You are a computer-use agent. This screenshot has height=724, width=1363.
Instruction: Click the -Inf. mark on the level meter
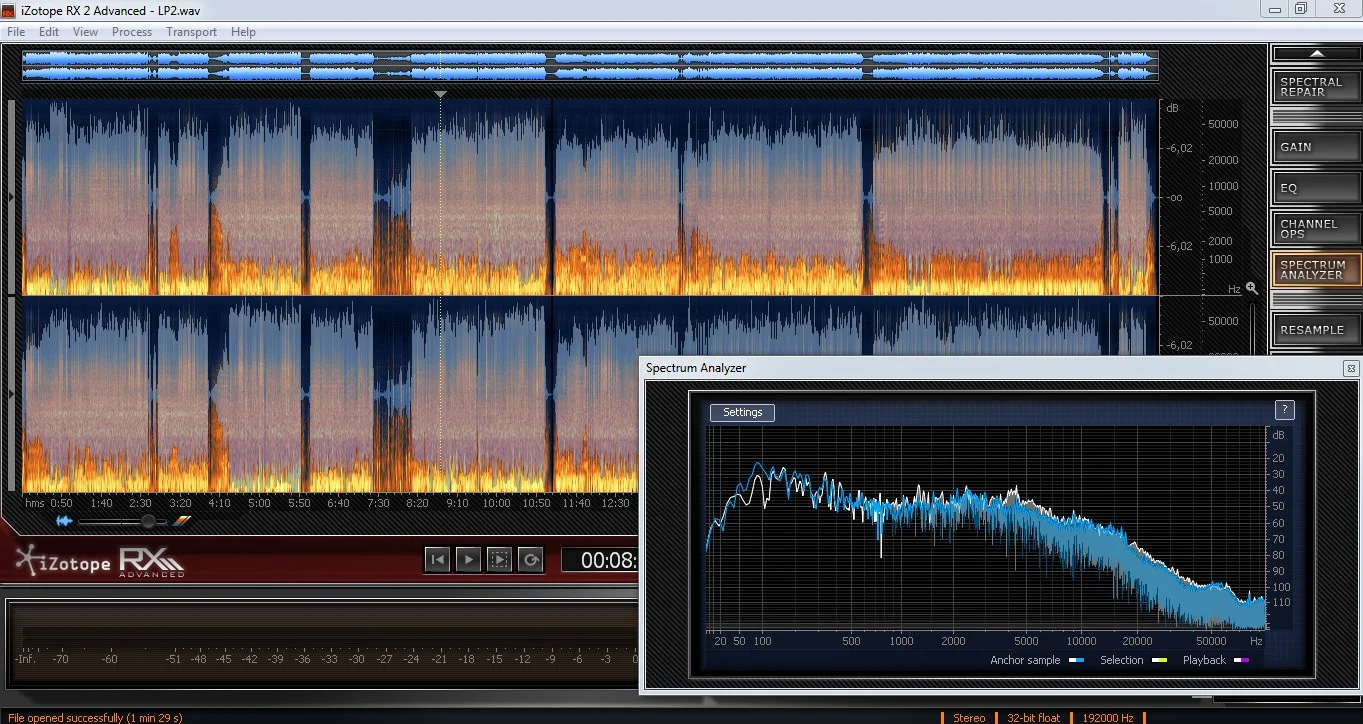click(x=26, y=659)
